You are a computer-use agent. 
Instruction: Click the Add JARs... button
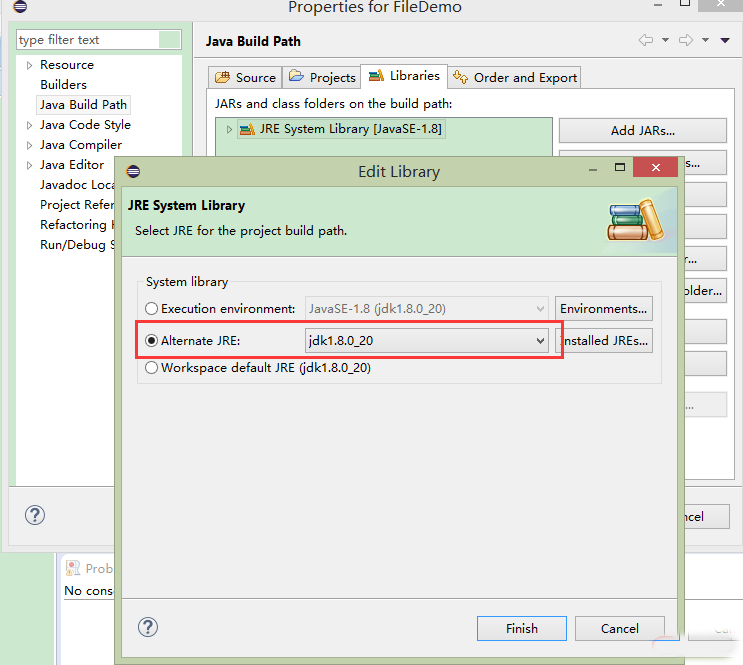coord(643,130)
